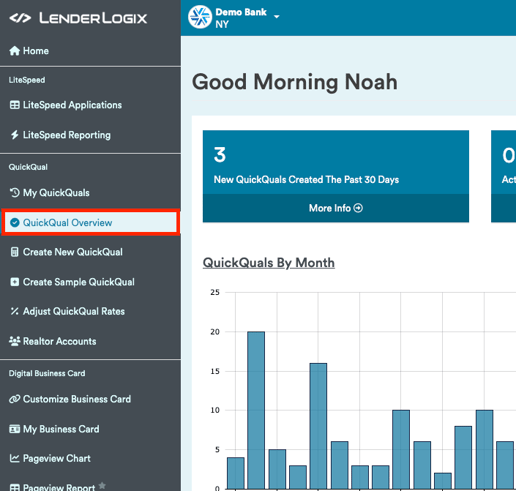Click the LenderLogix logo icon
The height and width of the screenshot is (491, 516).
(20, 18)
